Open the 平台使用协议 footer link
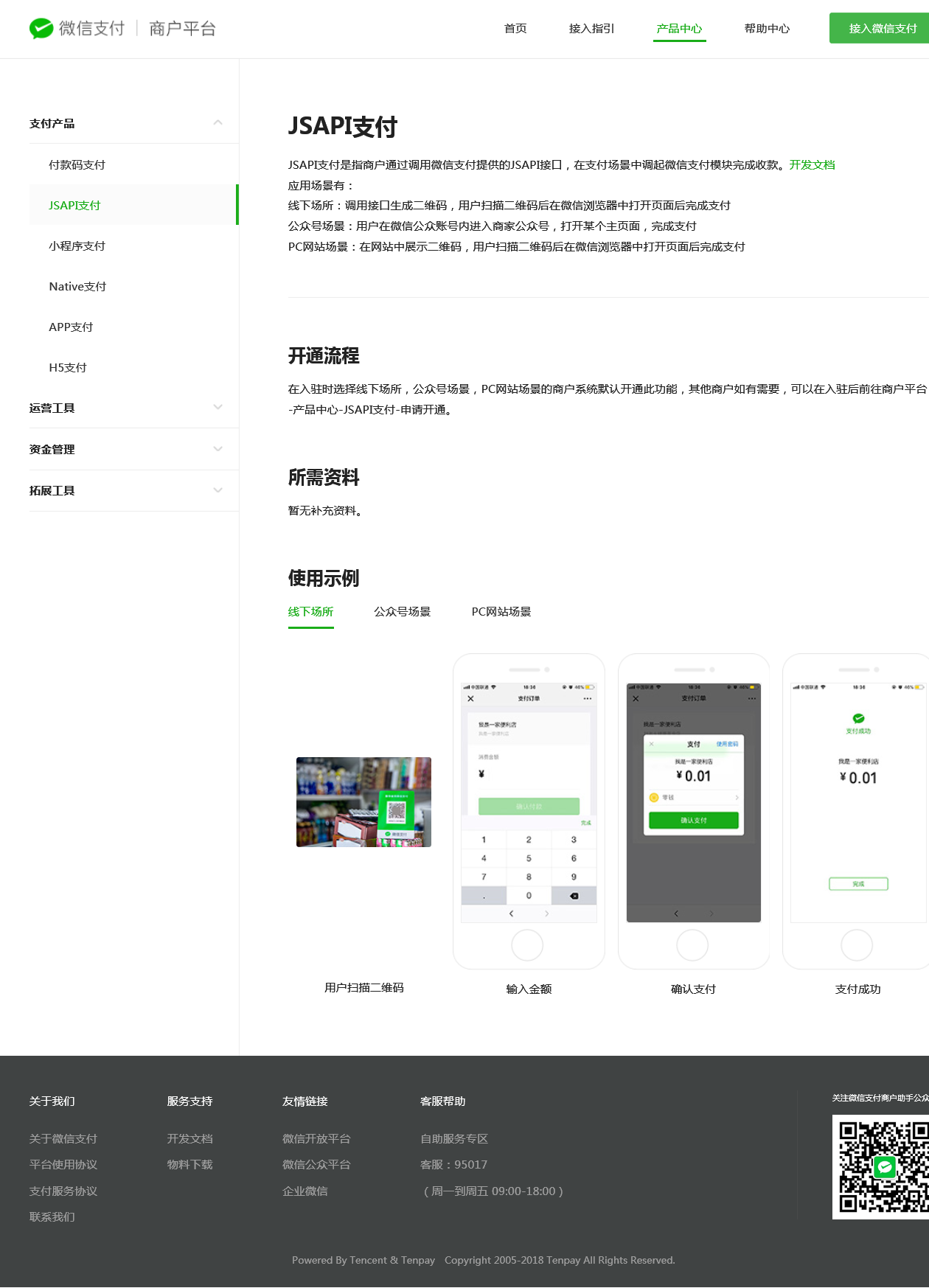 63,1164
